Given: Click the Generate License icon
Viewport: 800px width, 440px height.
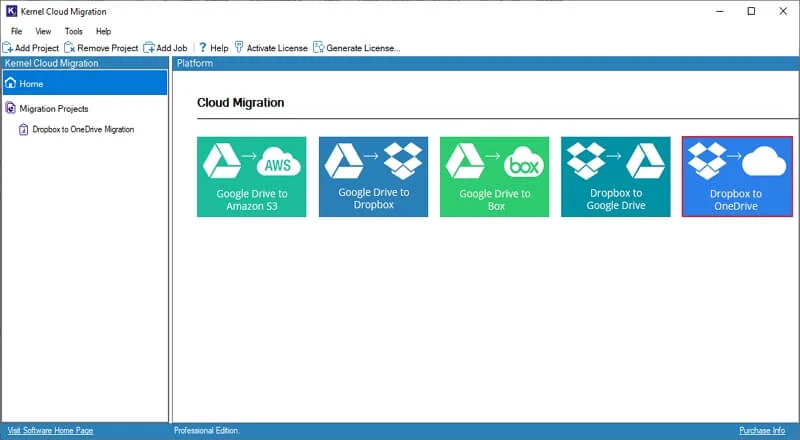Looking at the screenshot, I should pyautogui.click(x=318, y=47).
